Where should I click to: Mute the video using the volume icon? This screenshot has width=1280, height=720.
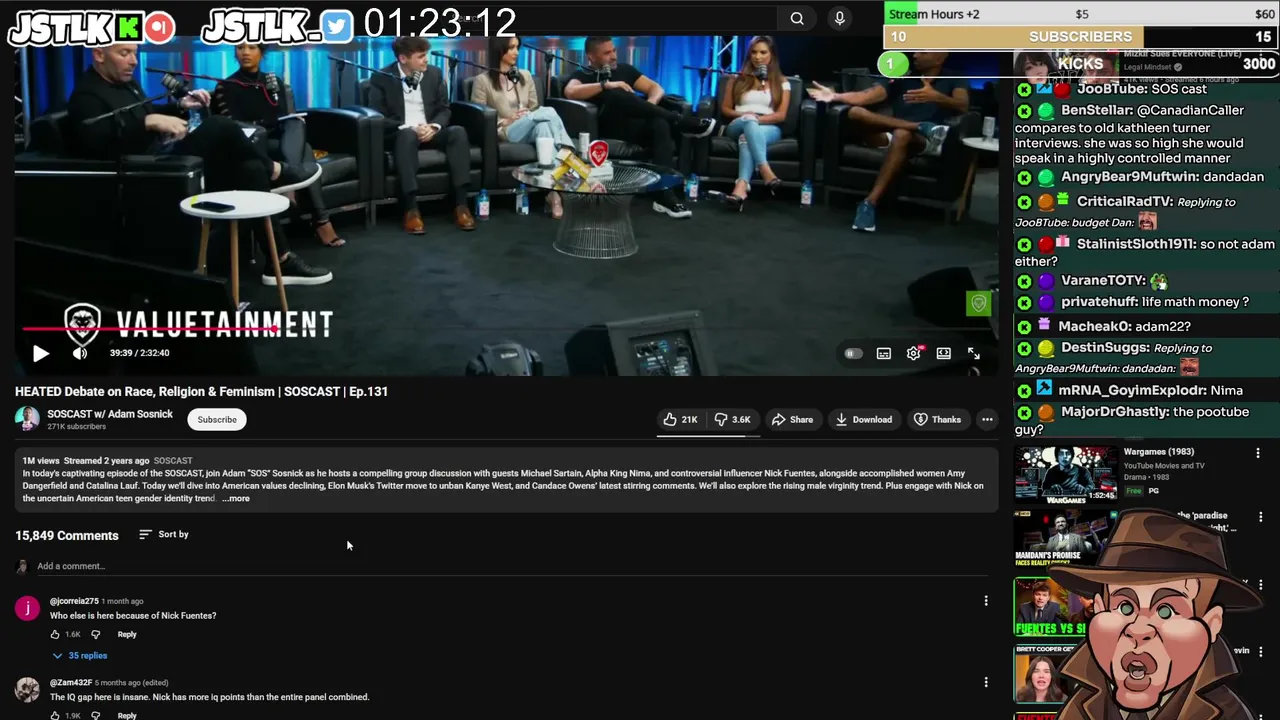point(80,353)
